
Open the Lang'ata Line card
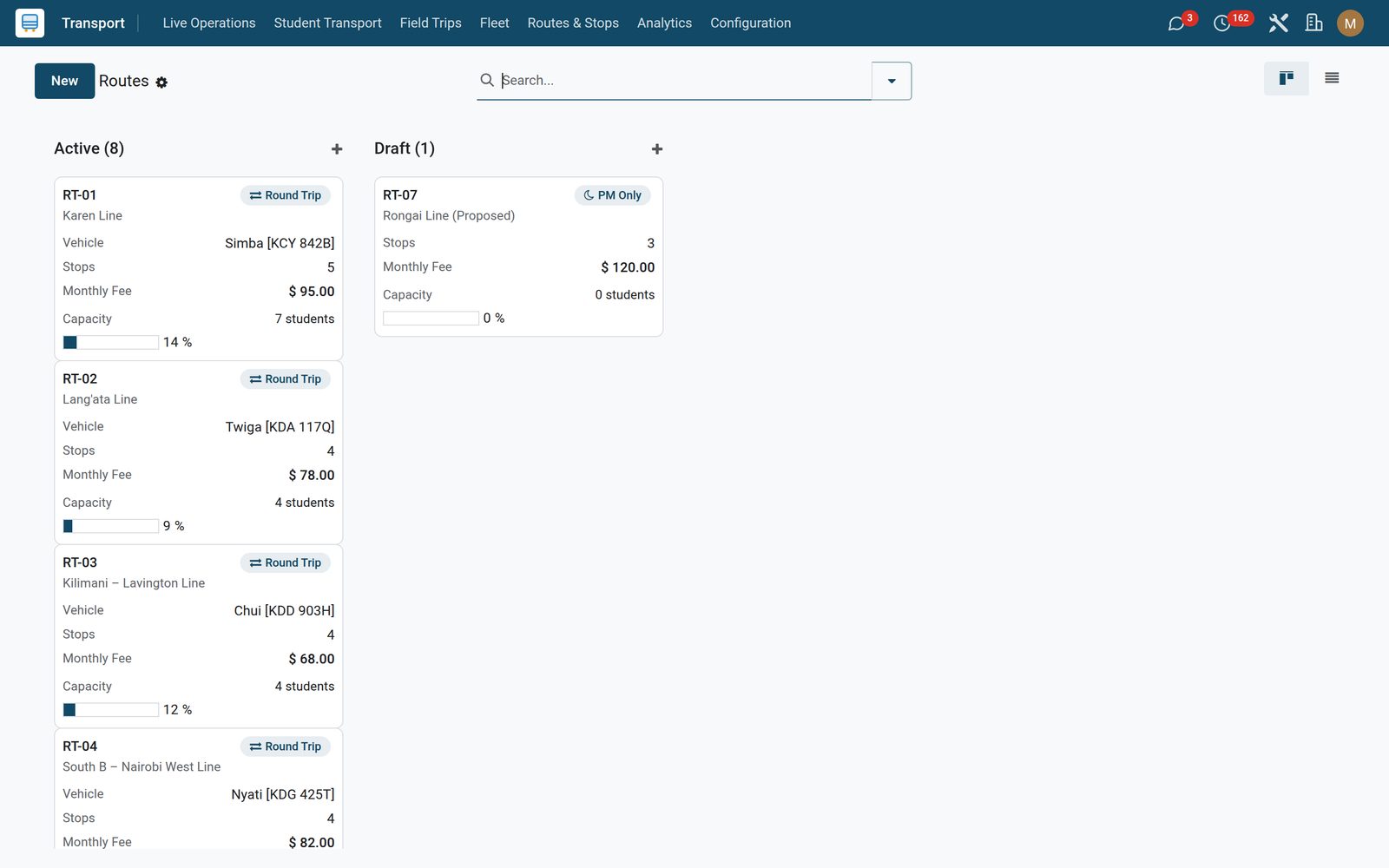(198, 452)
